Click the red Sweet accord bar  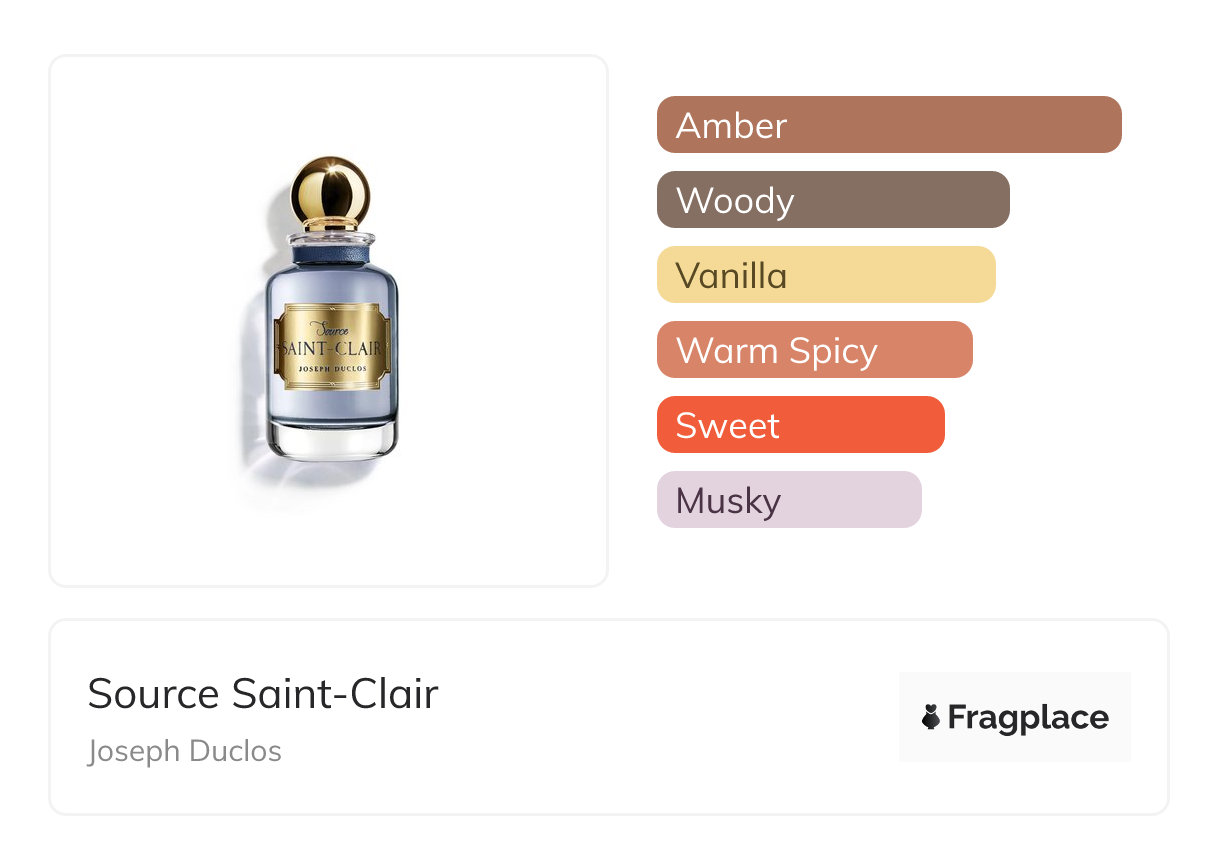click(x=800, y=425)
